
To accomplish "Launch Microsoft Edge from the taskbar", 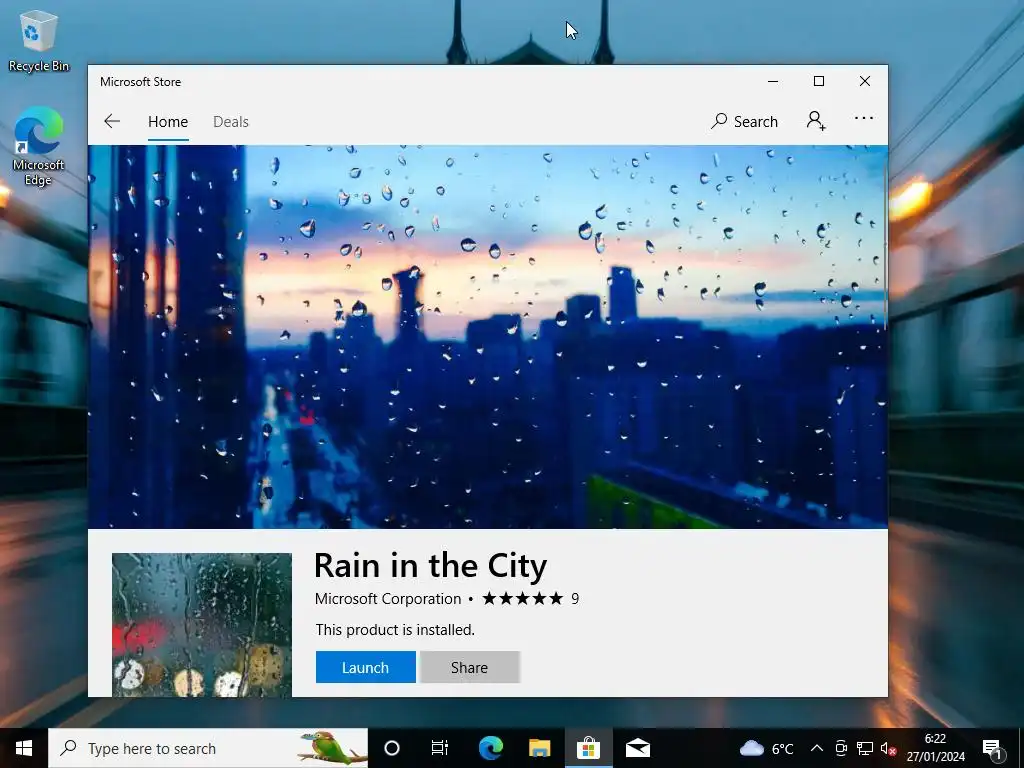I will coord(490,748).
